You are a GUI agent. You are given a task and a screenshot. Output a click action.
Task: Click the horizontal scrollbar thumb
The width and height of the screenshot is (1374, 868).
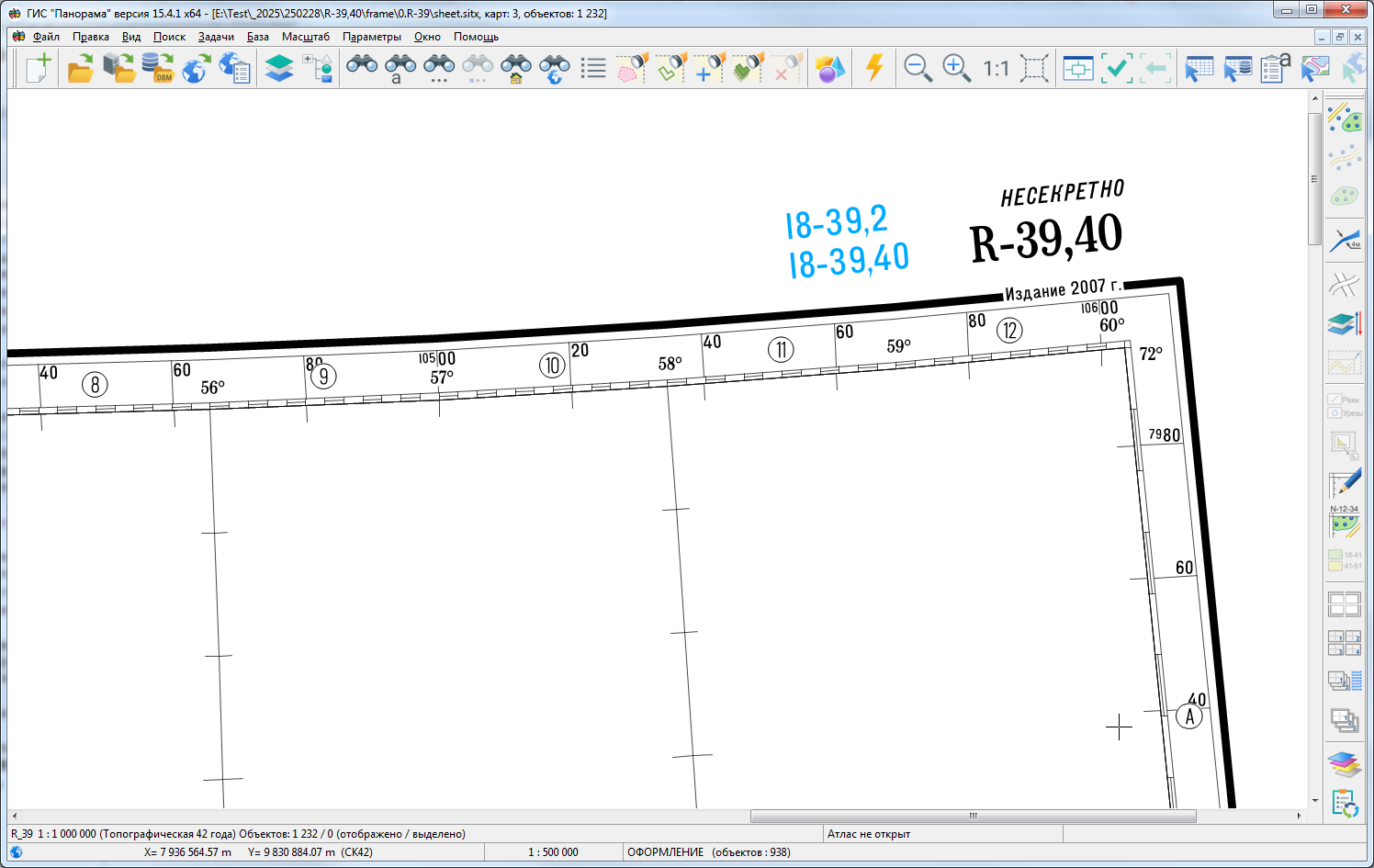point(973,816)
